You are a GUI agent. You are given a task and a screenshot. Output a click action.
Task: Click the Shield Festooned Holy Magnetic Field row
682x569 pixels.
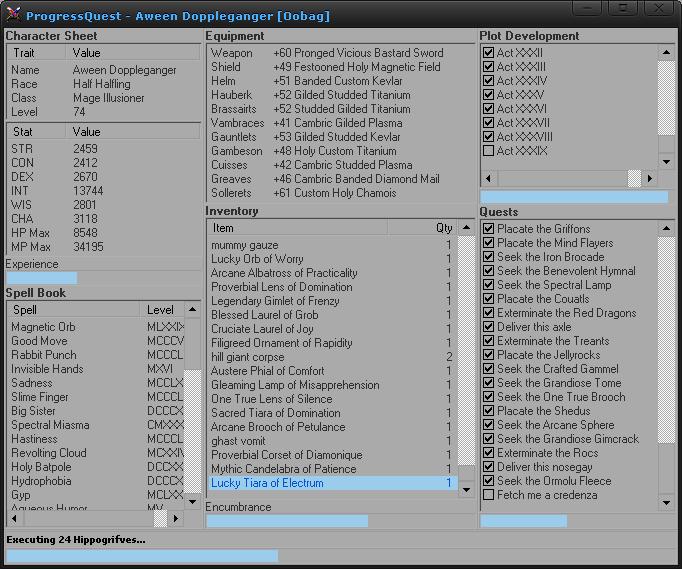[x=341, y=67]
